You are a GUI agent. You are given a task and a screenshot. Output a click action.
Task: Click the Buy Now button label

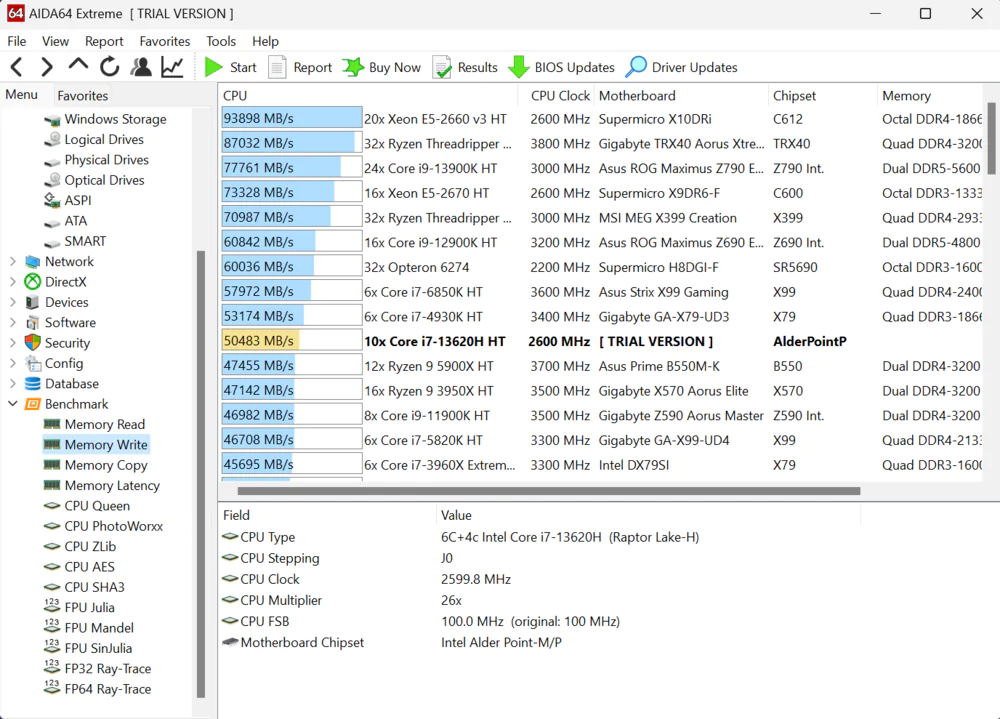point(394,68)
